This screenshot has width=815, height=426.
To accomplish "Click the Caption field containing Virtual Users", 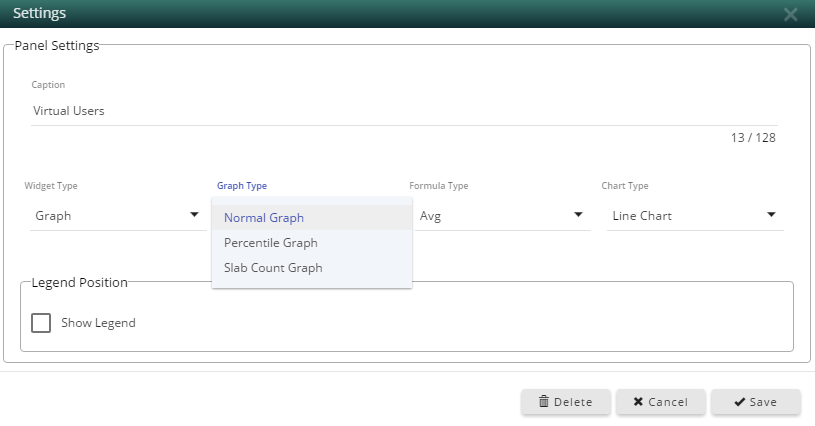I will click(x=404, y=111).
